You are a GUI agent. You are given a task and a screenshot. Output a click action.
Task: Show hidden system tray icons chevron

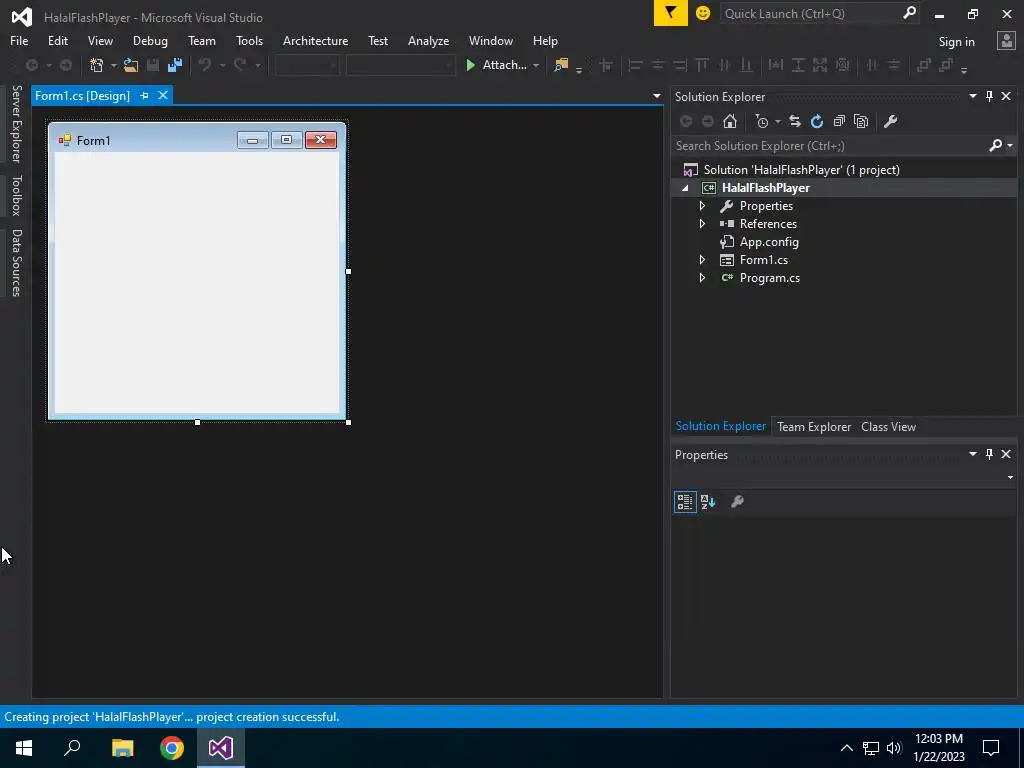(x=846, y=748)
